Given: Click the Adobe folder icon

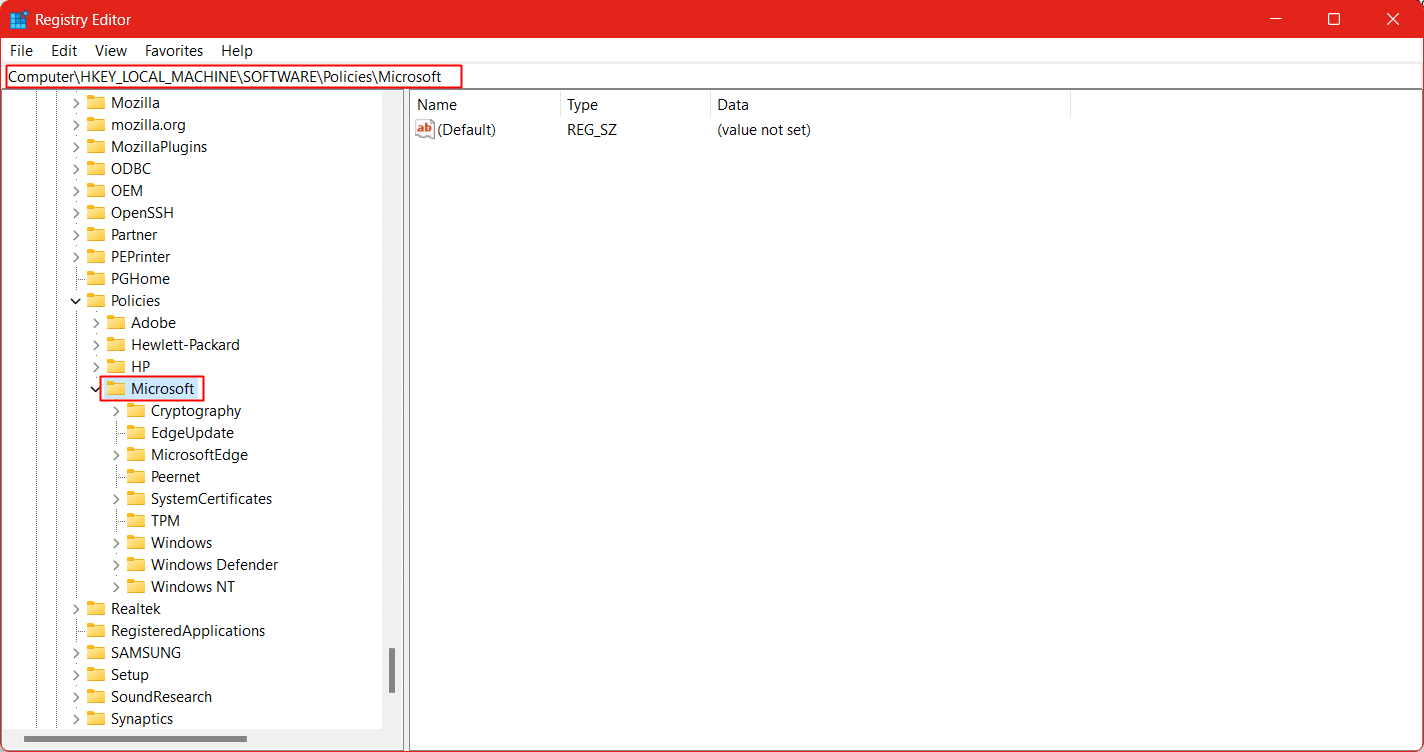Looking at the screenshot, I should pos(116,323).
